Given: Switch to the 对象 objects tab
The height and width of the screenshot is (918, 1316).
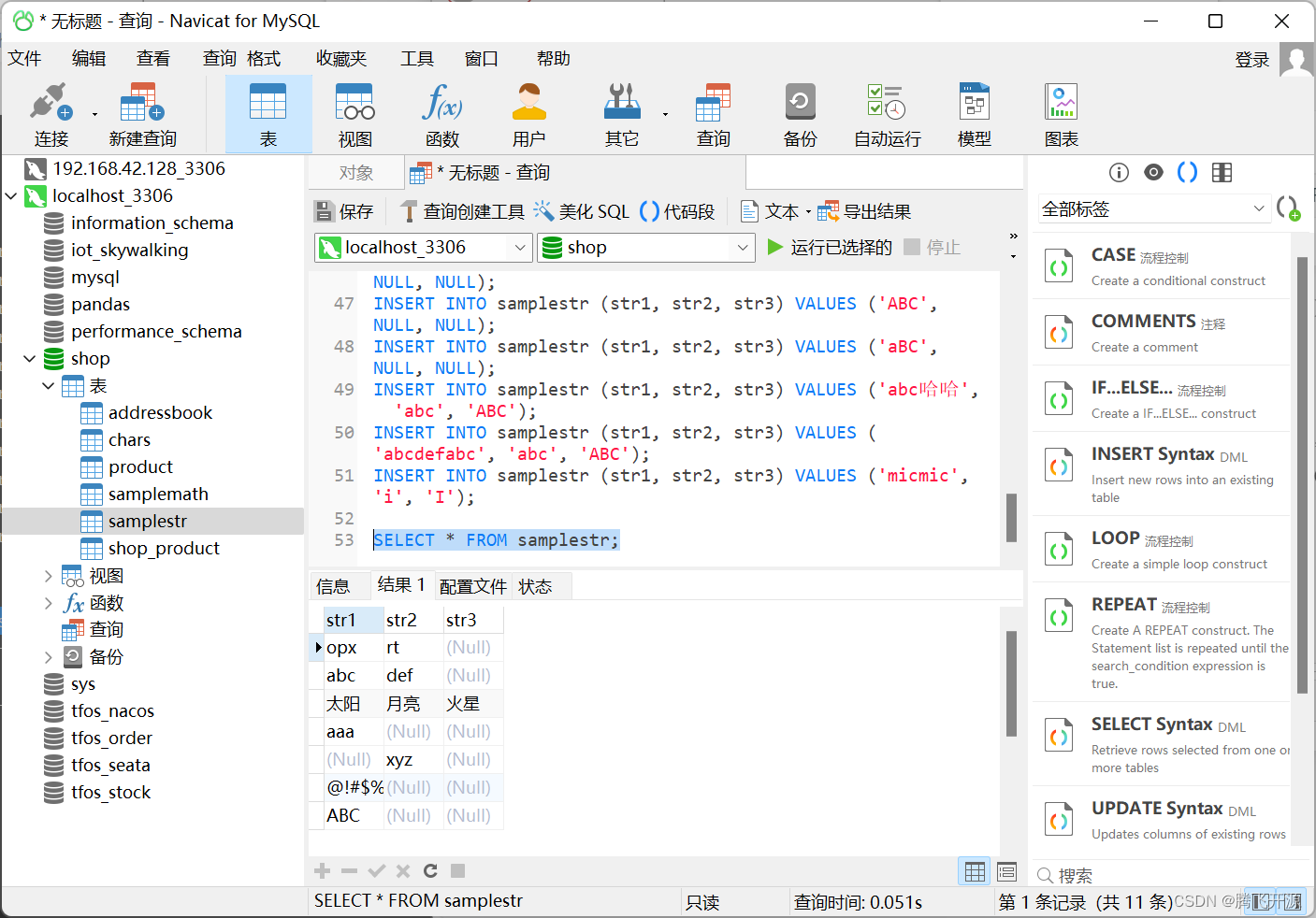Looking at the screenshot, I should point(356,173).
